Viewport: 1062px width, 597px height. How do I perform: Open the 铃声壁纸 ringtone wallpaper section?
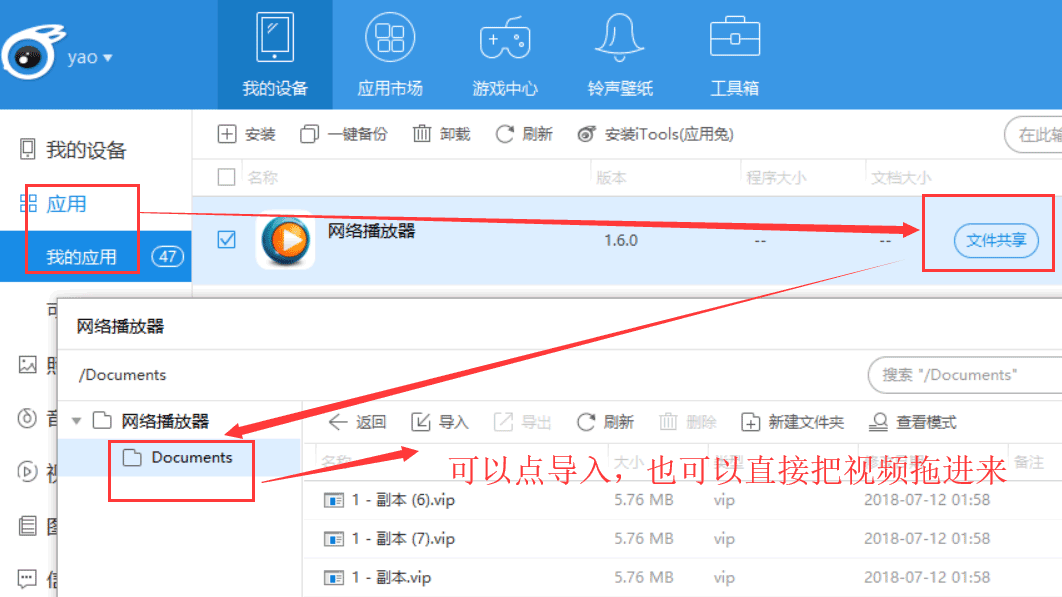(620, 55)
